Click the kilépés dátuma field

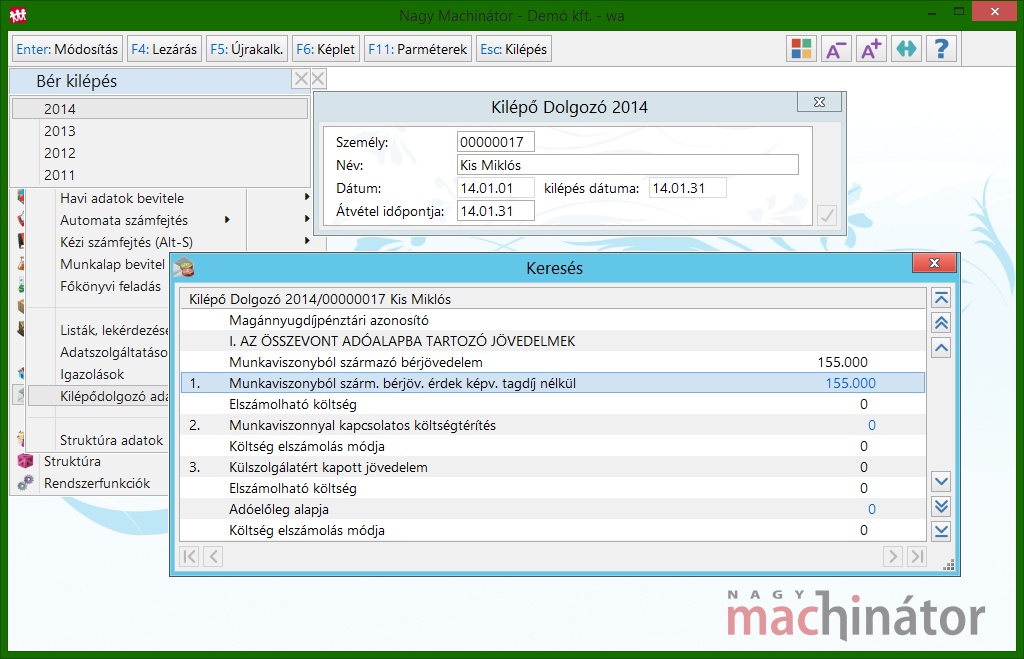coord(688,188)
